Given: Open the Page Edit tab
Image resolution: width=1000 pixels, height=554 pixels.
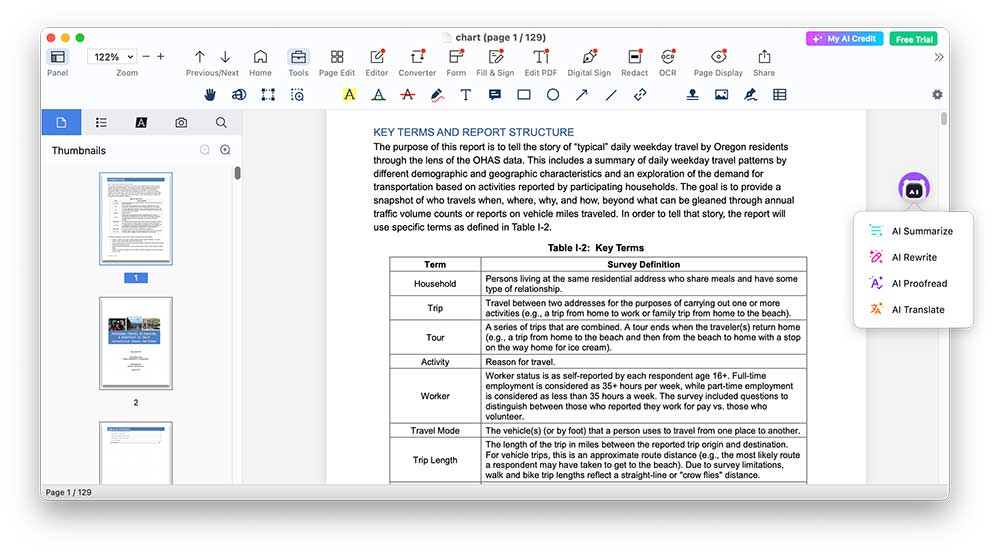Looking at the screenshot, I should click(337, 62).
